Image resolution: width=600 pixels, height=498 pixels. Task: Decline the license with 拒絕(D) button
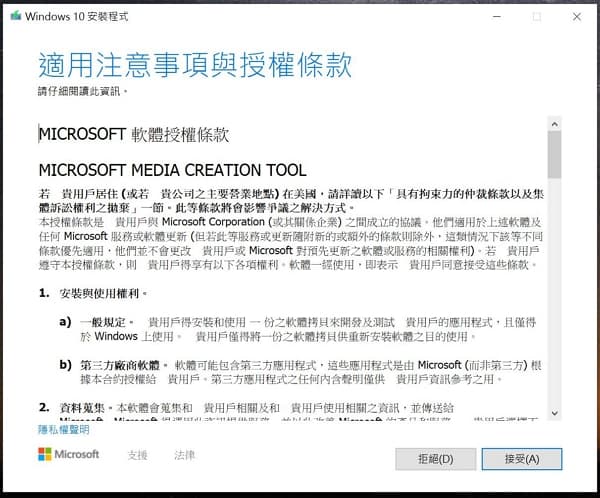[x=436, y=459]
